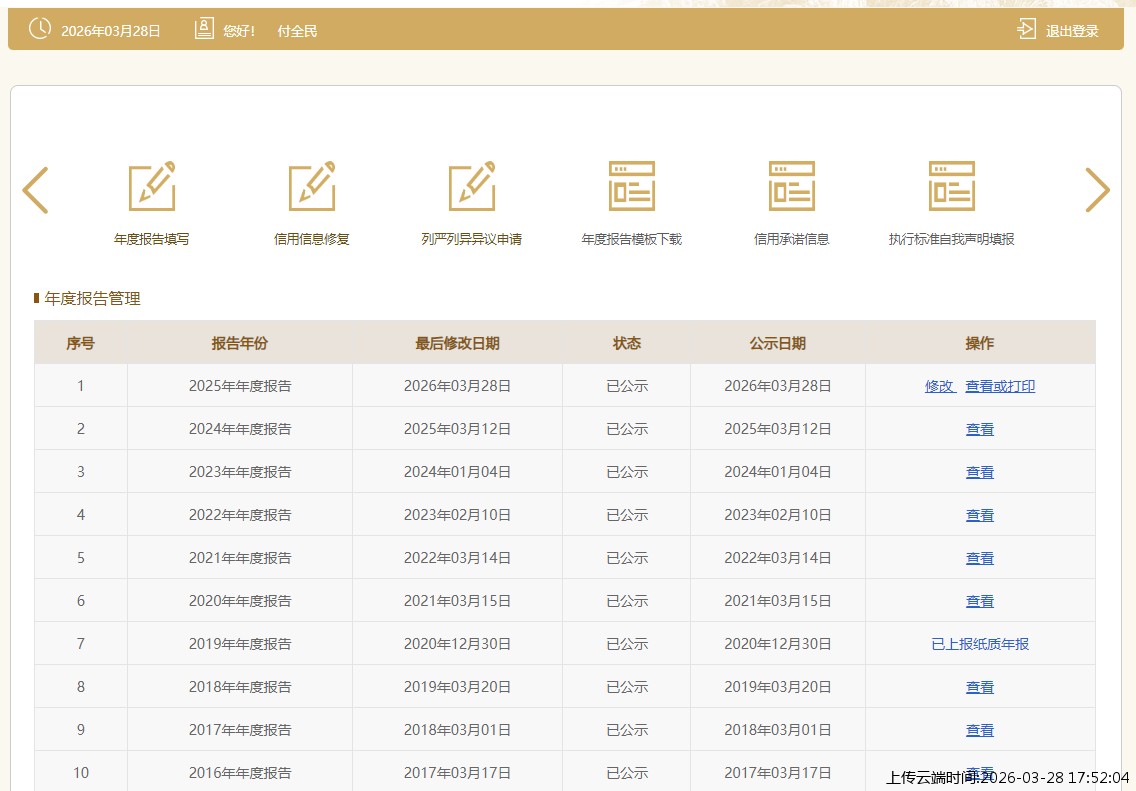View the 2024年年度报告 via 查看
The image size is (1136, 791).
[x=980, y=429]
